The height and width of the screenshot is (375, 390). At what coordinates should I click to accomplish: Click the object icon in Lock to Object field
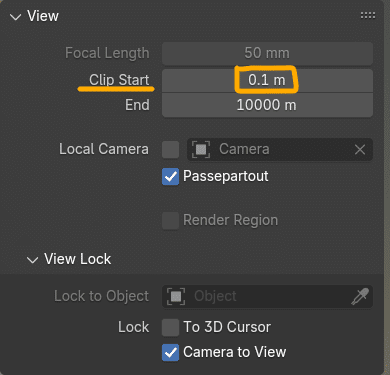[176, 296]
